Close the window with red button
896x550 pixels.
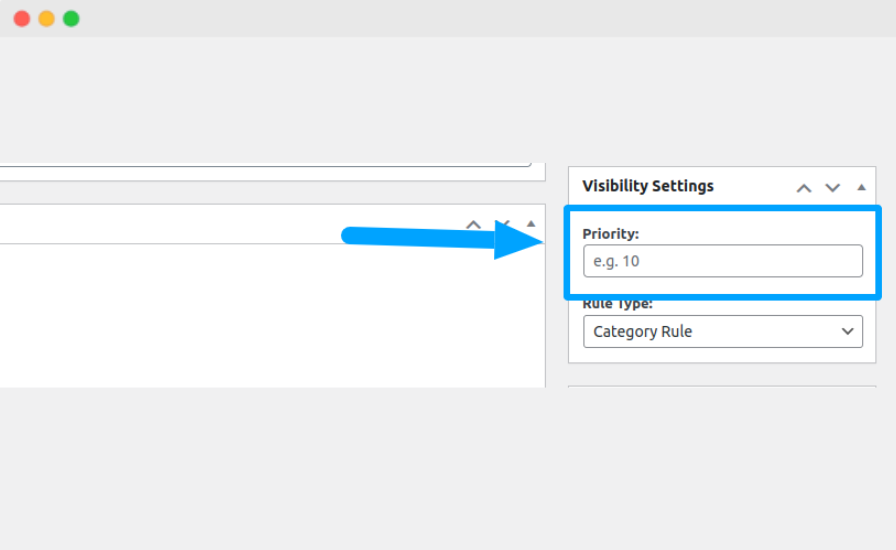click(x=21, y=19)
